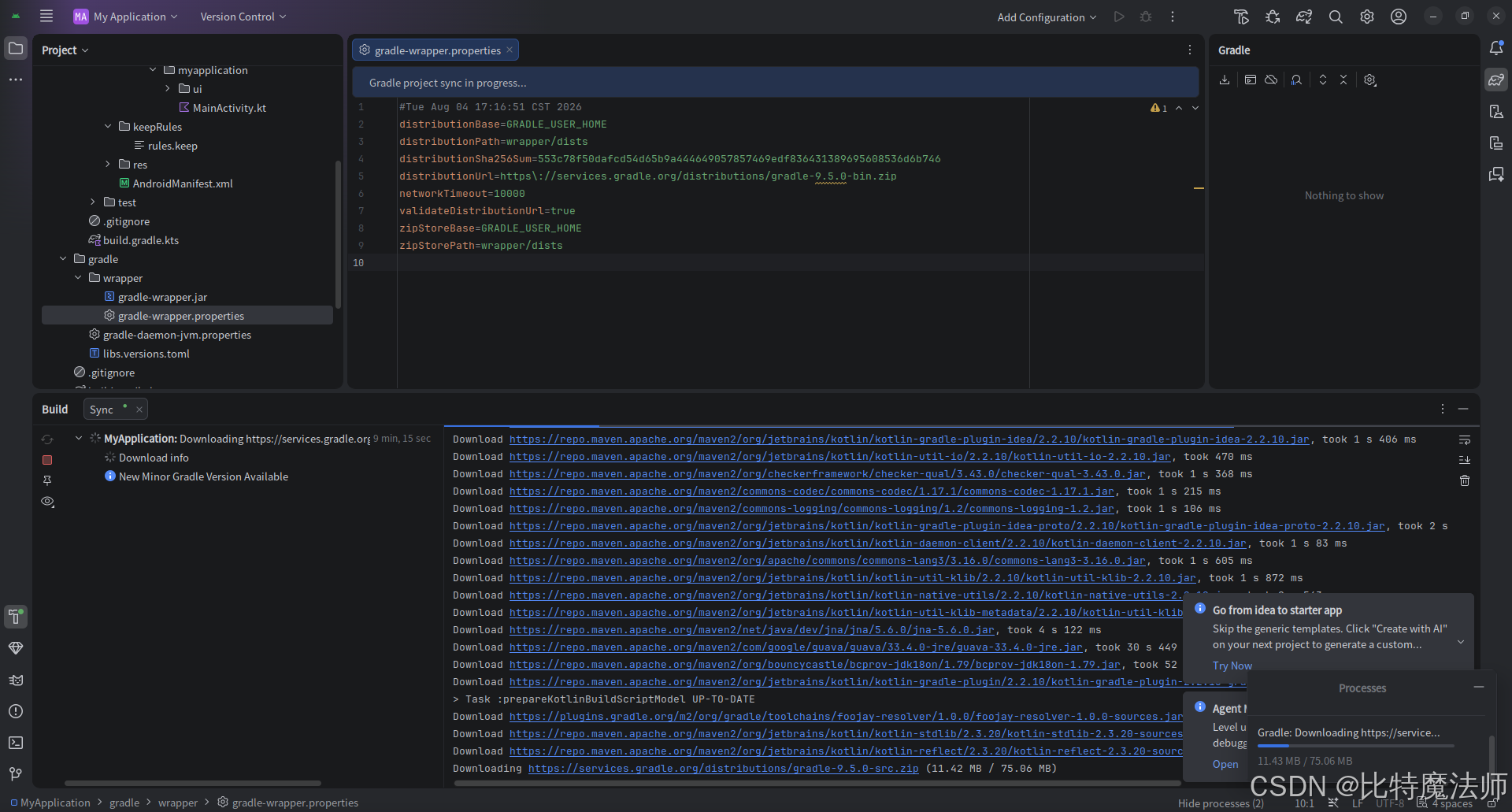Open the Notifications bell icon

coord(1496,48)
